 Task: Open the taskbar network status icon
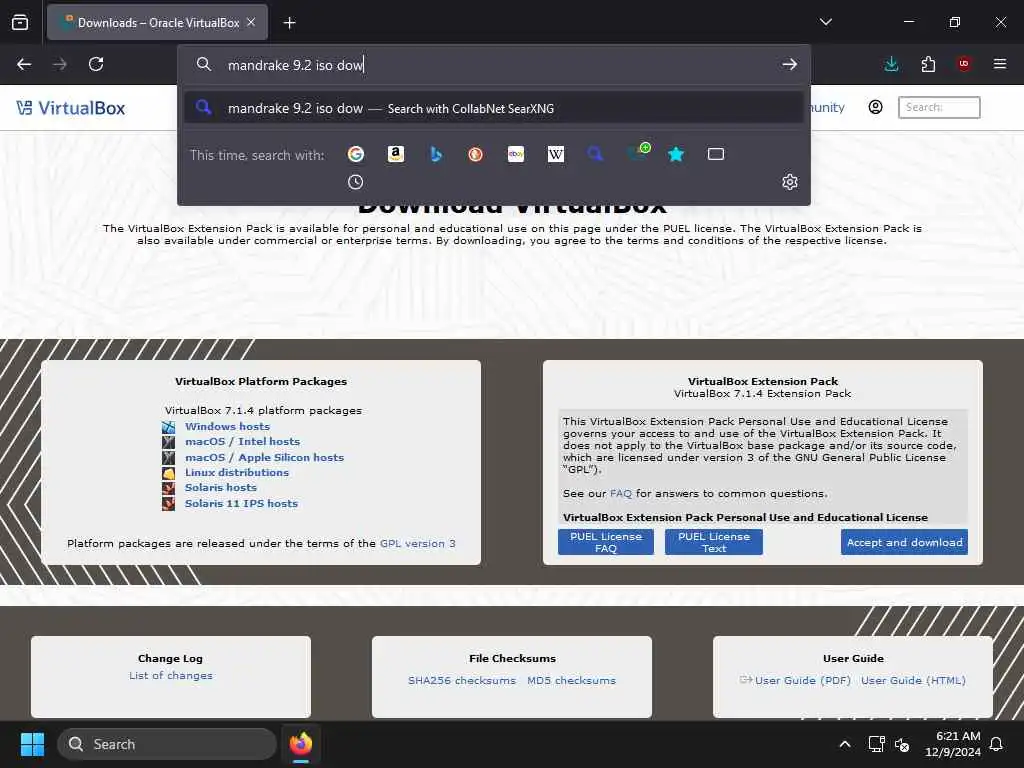coord(876,744)
